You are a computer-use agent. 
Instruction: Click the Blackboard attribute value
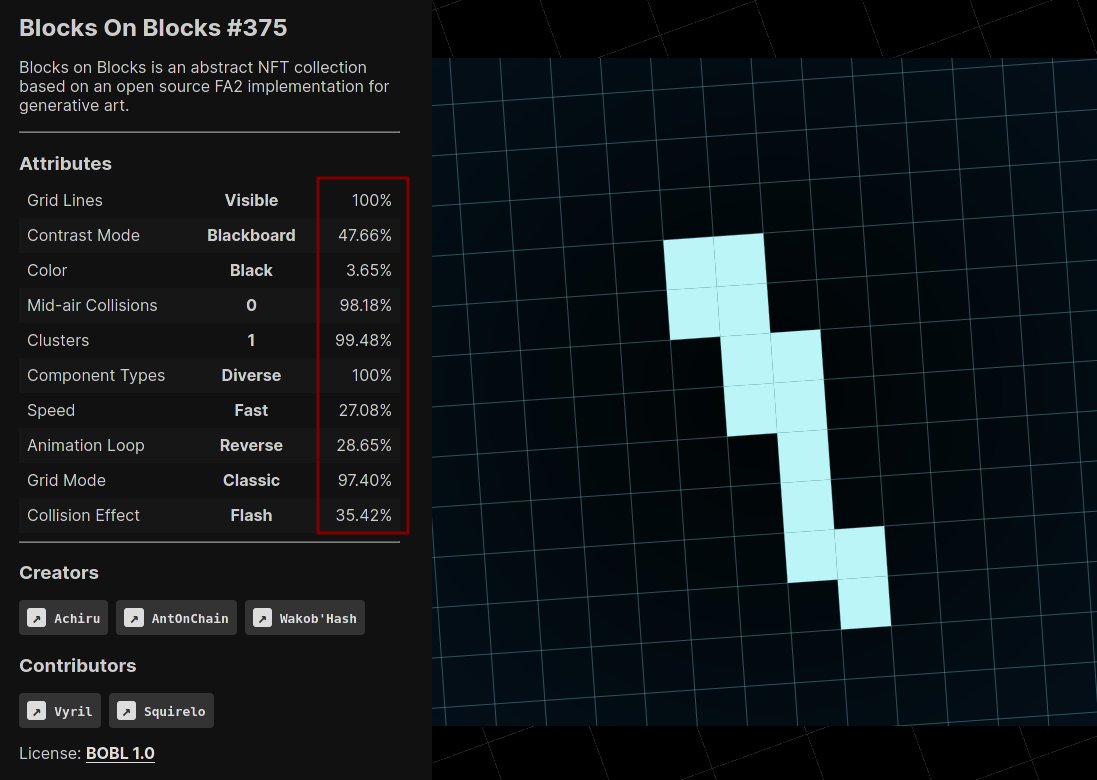pyautogui.click(x=251, y=235)
